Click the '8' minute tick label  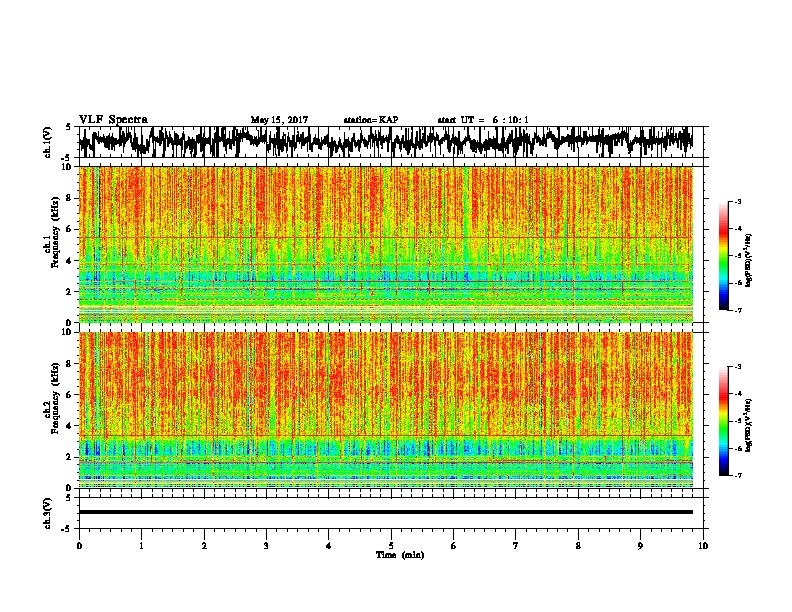click(x=578, y=546)
